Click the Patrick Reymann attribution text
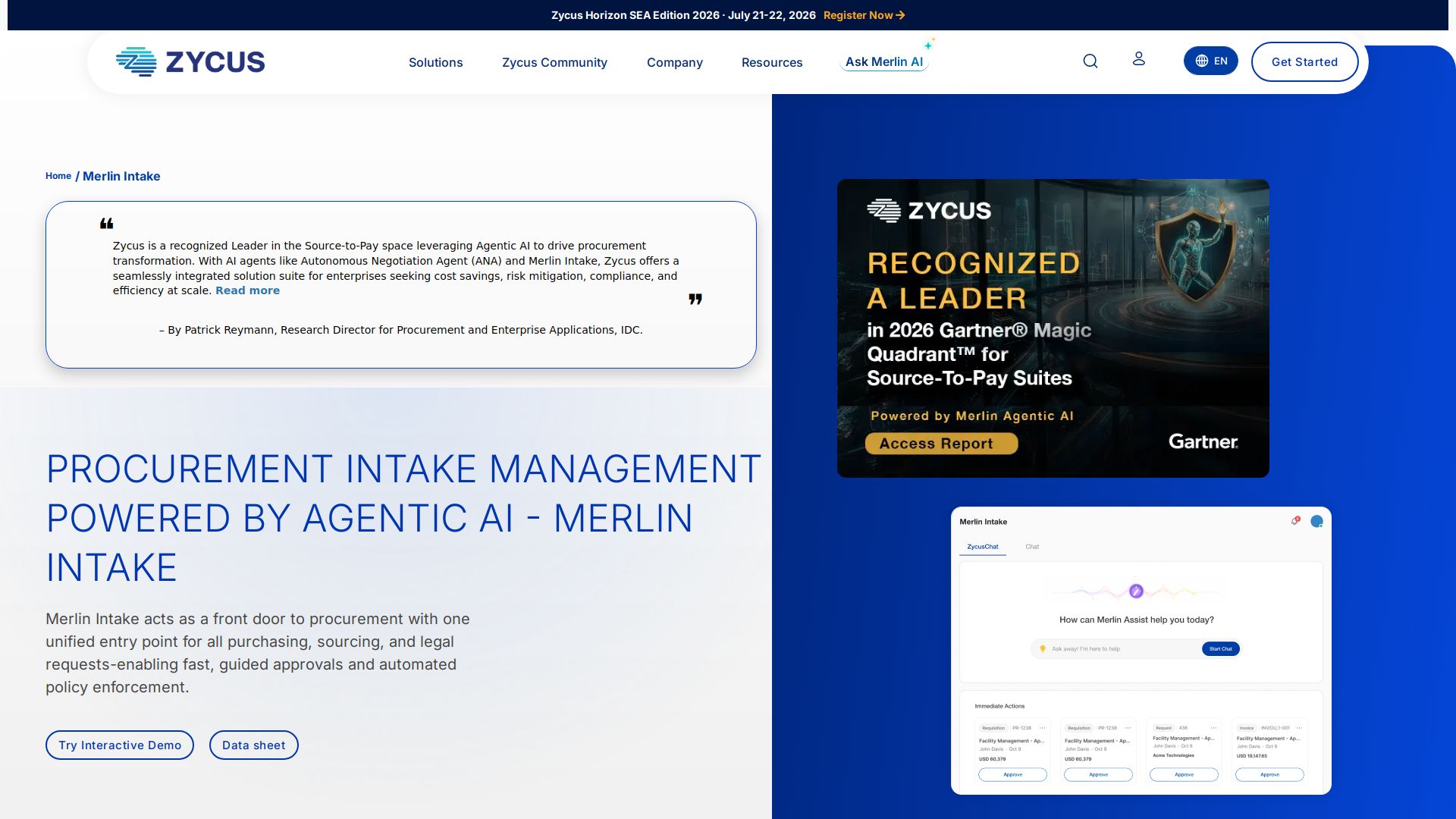Viewport: 1456px width, 819px height. (x=400, y=330)
